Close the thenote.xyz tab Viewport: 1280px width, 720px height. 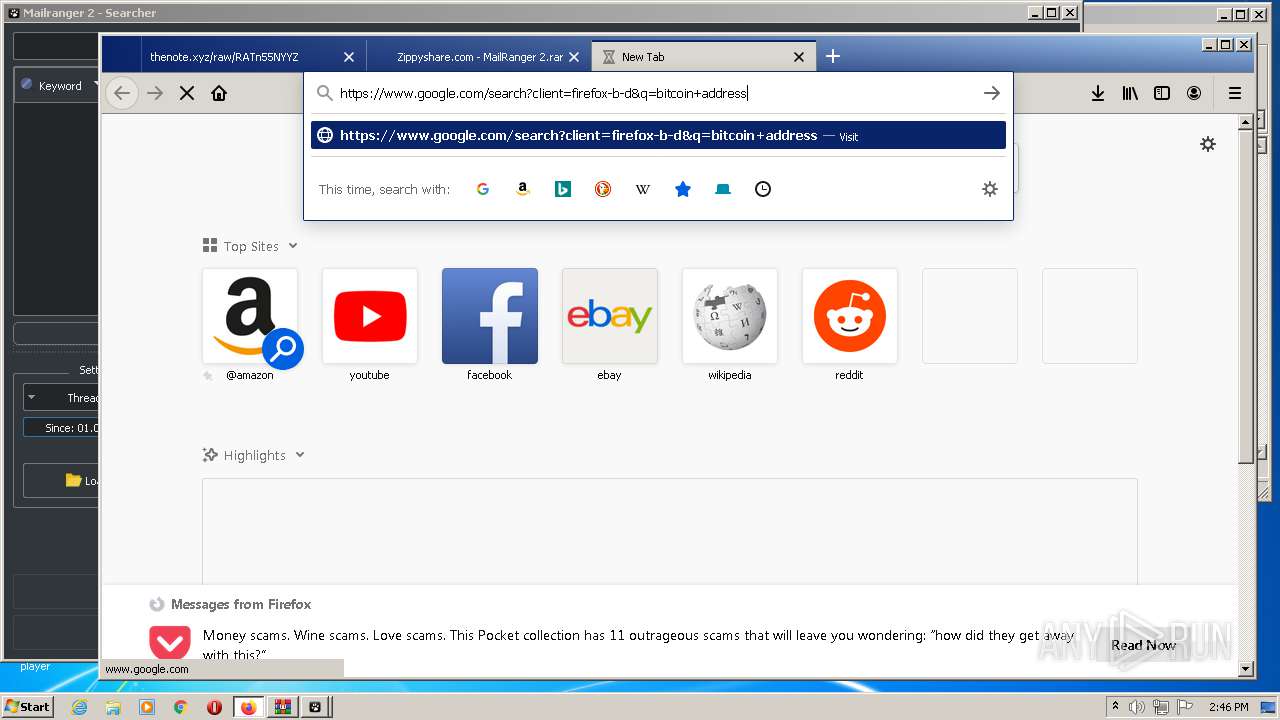[x=349, y=57]
